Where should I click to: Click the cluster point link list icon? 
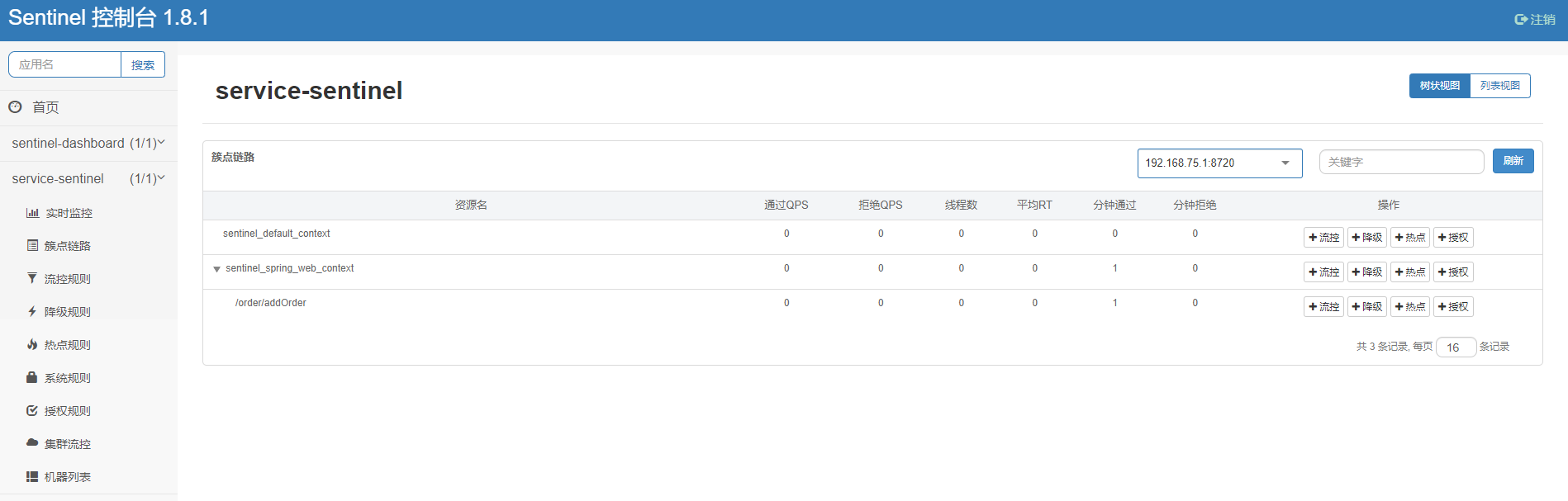[x=32, y=246]
